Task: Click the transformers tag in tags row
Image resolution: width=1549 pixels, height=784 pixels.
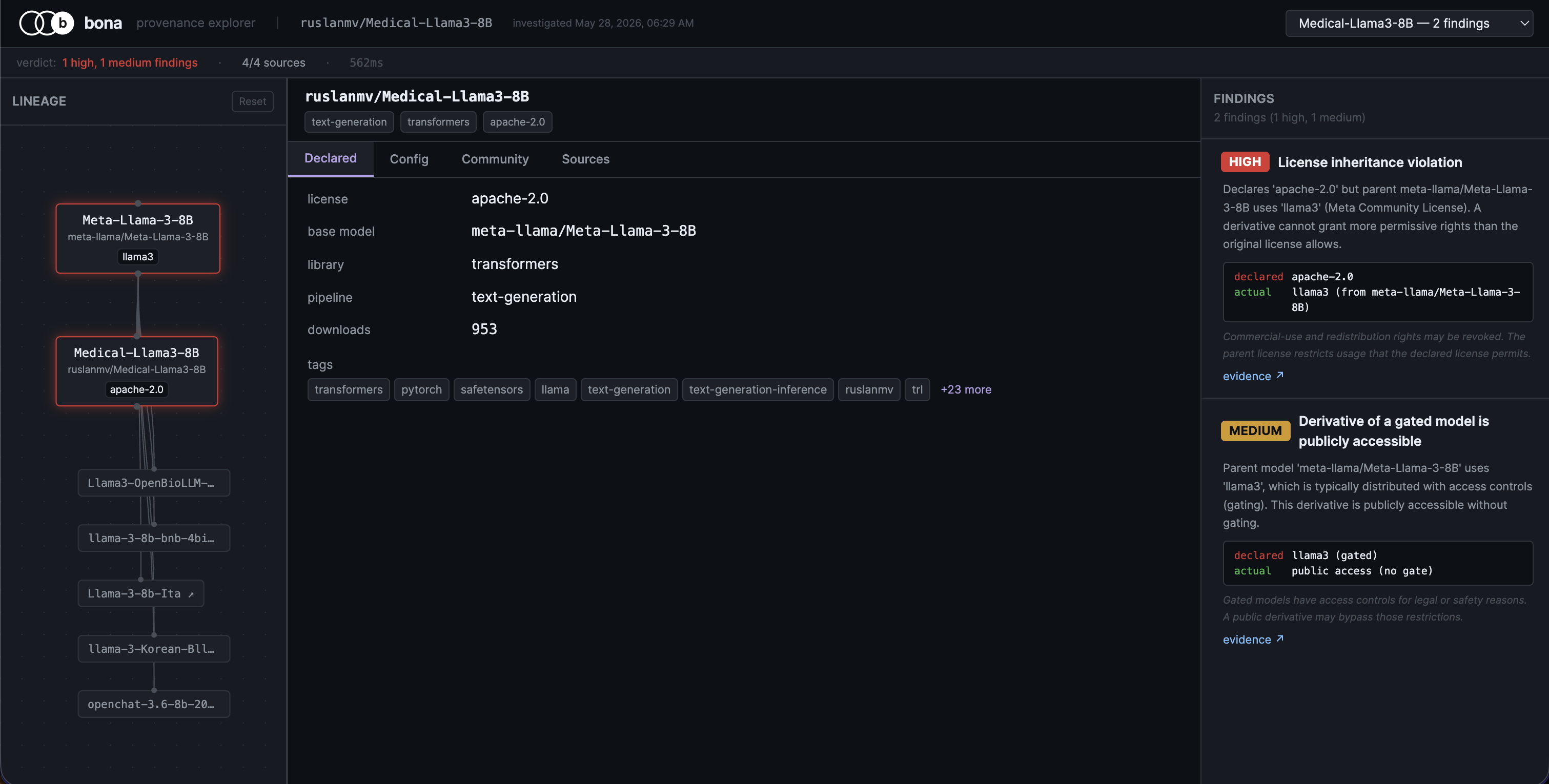Action: 349,389
